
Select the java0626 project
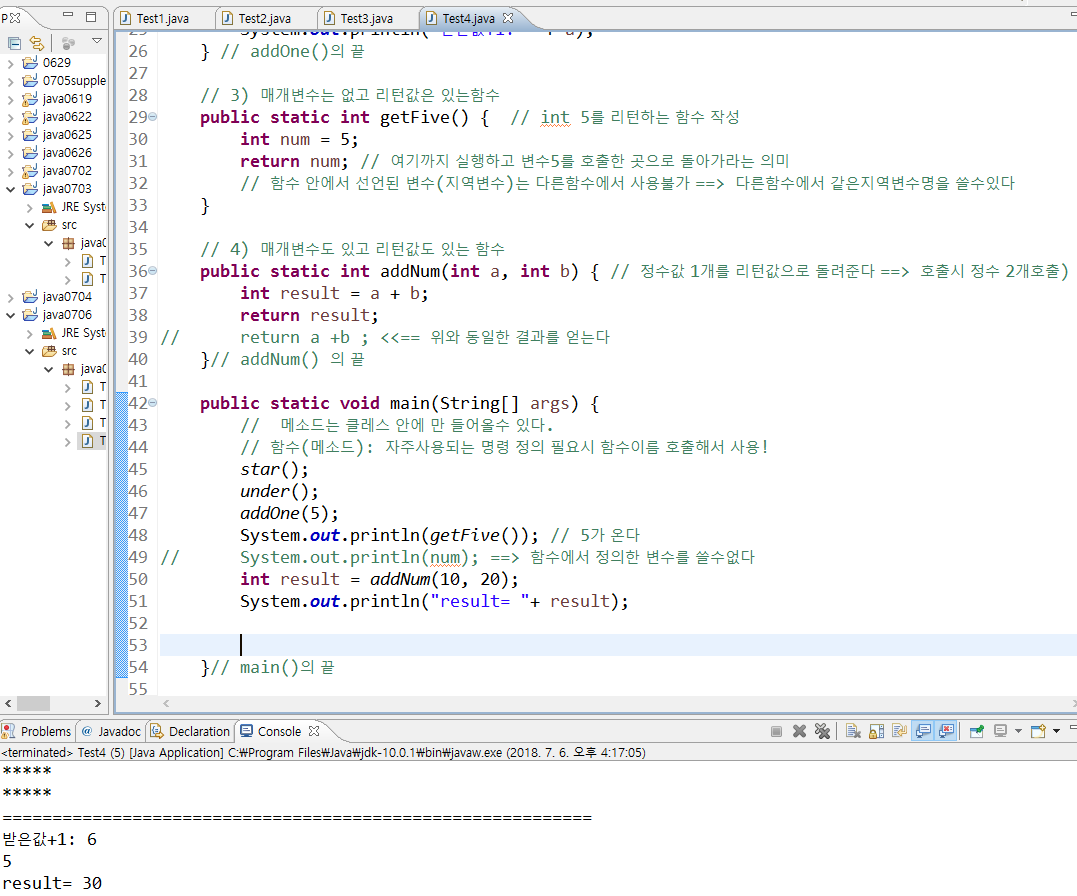point(67,153)
